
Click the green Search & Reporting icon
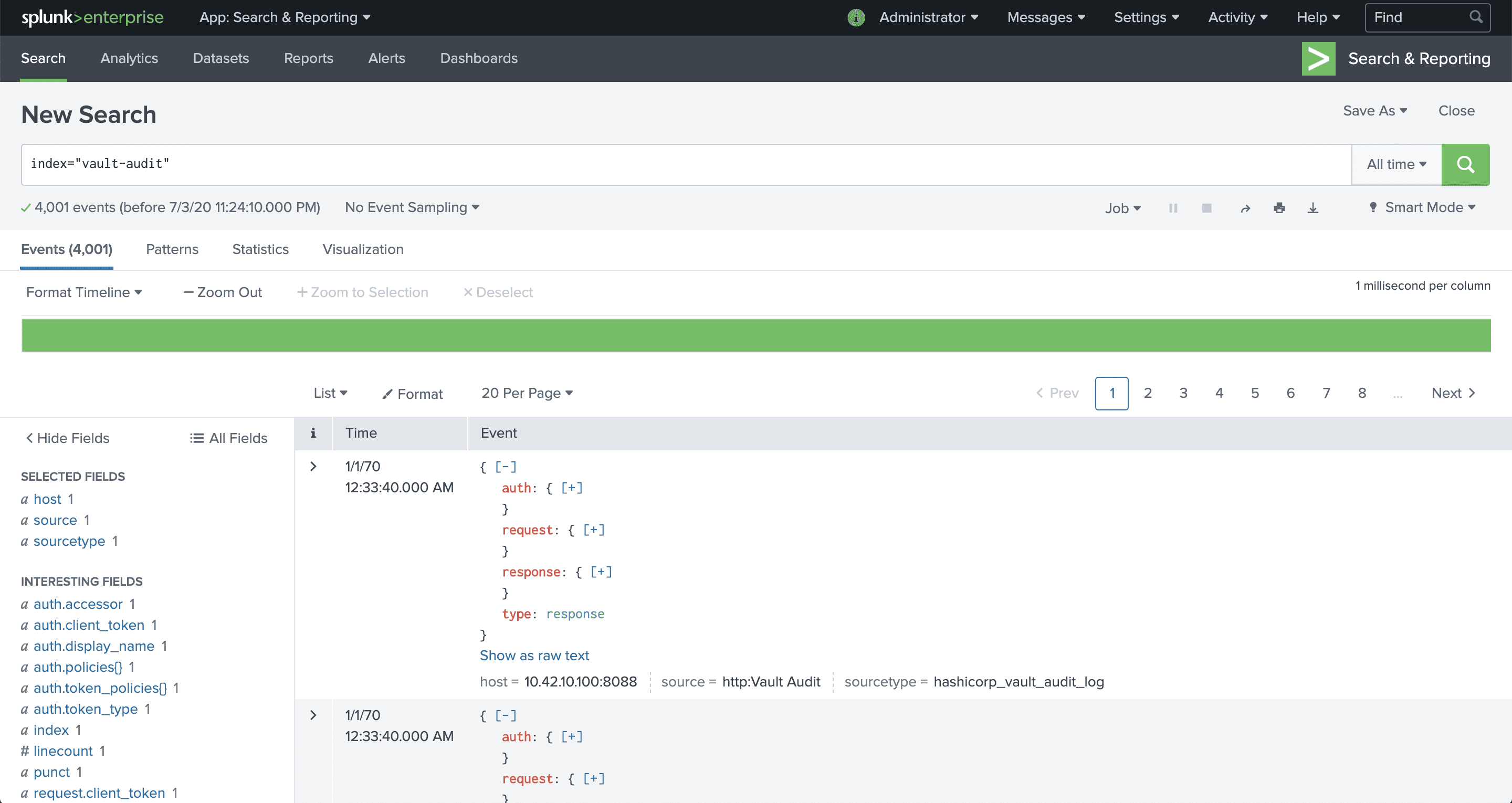point(1317,58)
